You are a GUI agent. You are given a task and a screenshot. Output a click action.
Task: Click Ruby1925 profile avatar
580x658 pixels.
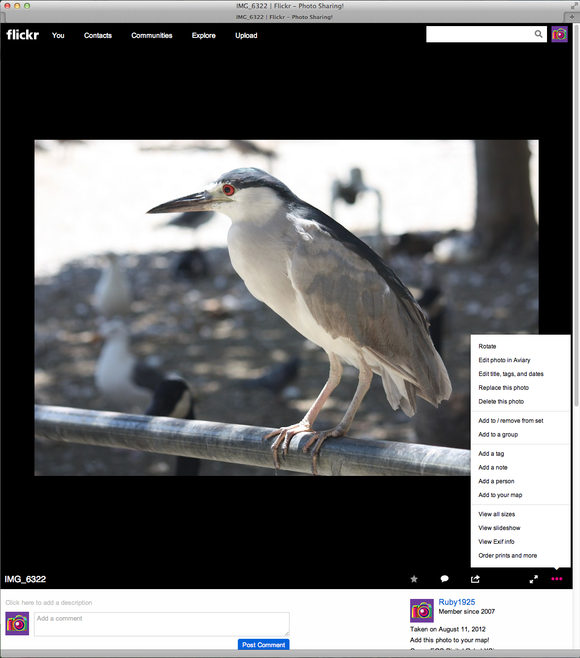422,611
